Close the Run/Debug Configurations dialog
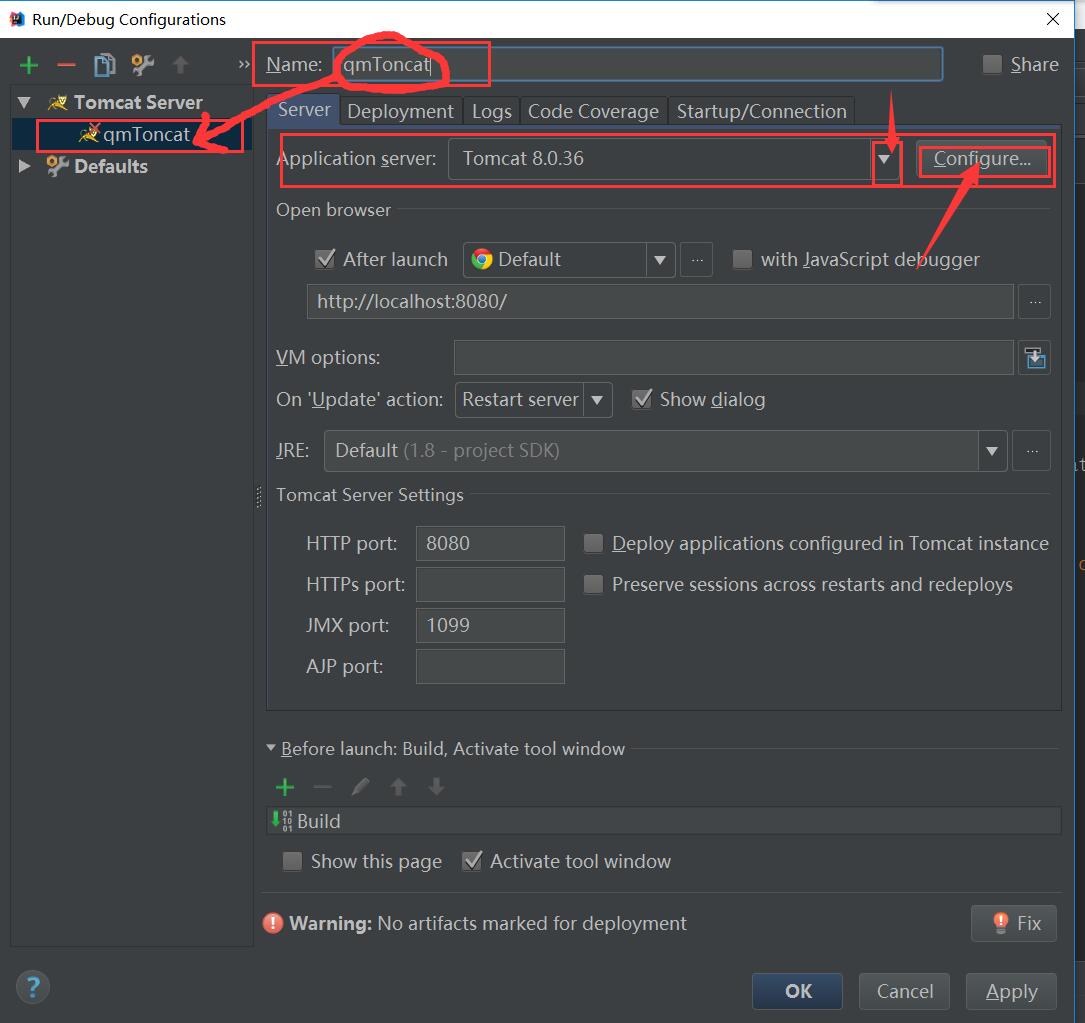The image size is (1085, 1023). [1052, 19]
